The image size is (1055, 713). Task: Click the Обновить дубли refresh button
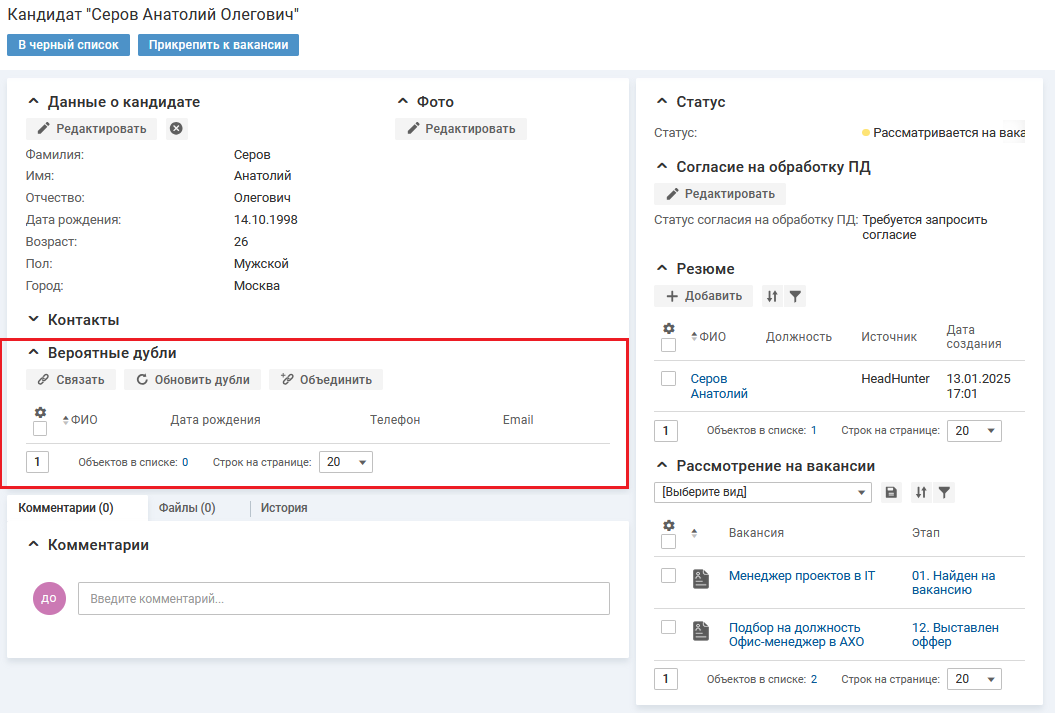(193, 380)
